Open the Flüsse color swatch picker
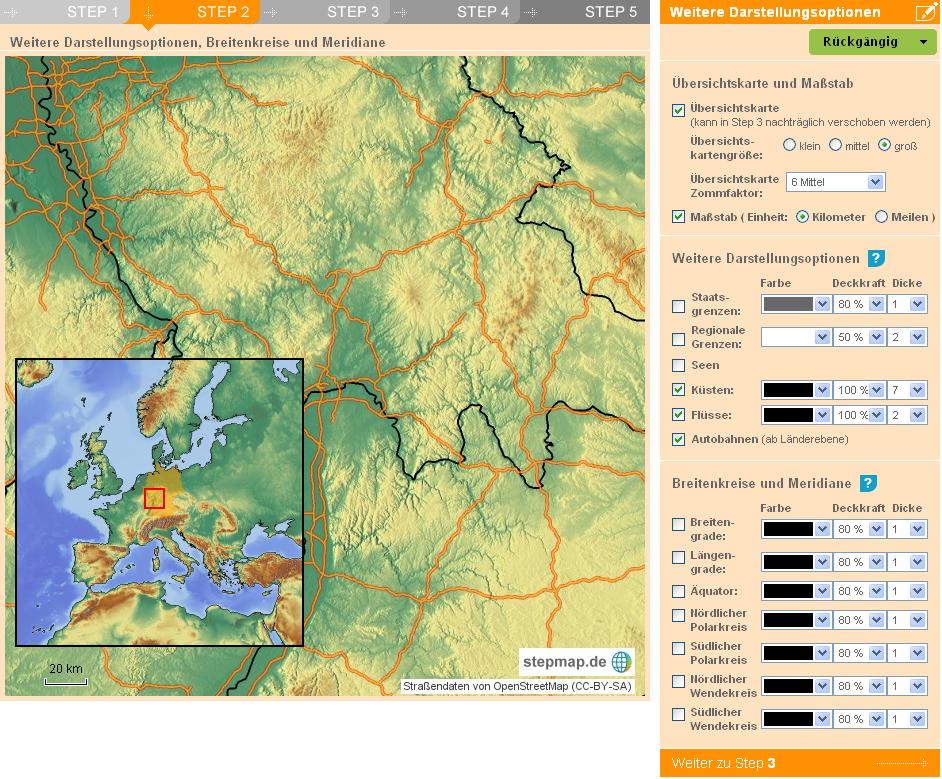 pyautogui.click(x=795, y=415)
